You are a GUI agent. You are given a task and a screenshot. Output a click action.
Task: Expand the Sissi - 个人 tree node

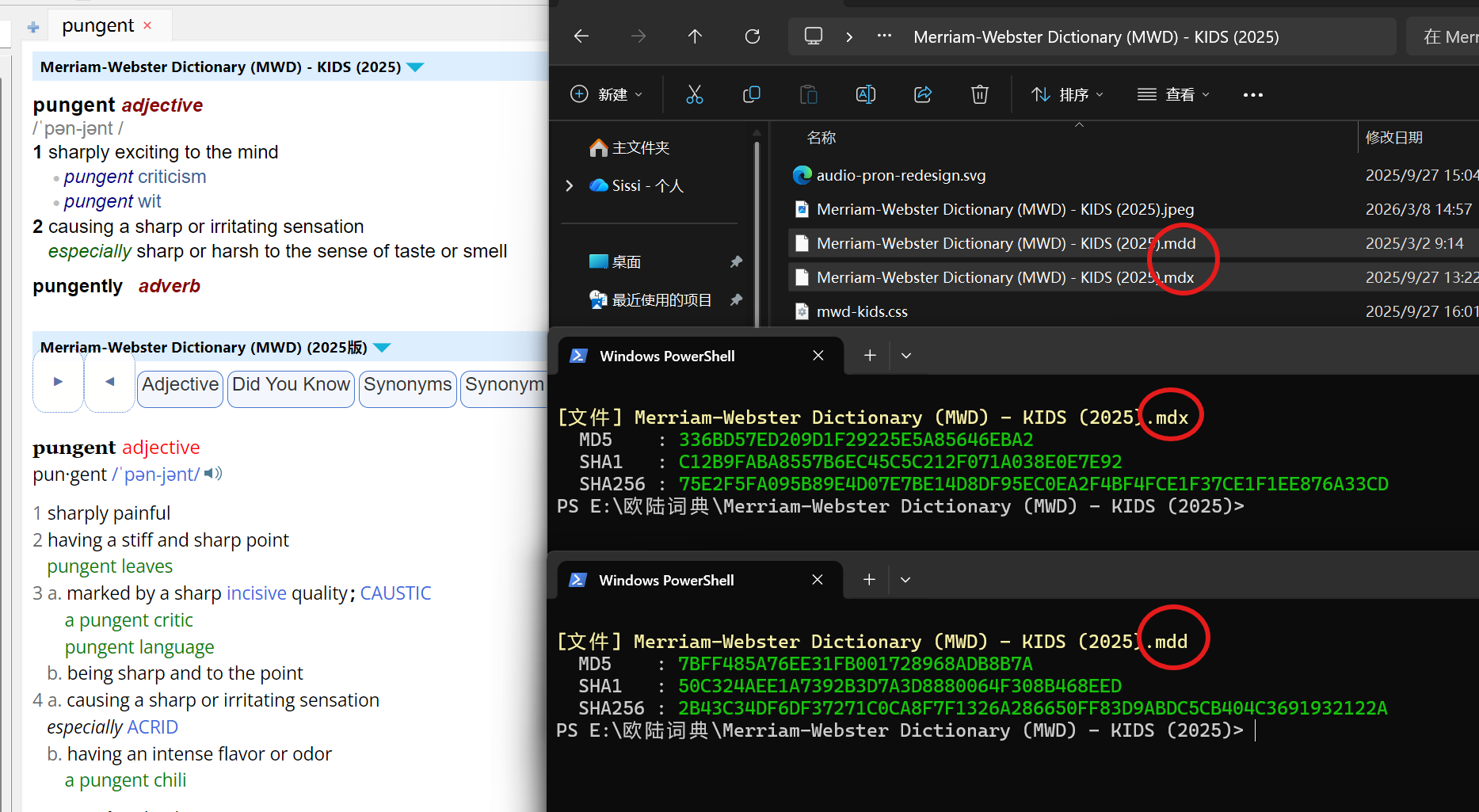[569, 185]
